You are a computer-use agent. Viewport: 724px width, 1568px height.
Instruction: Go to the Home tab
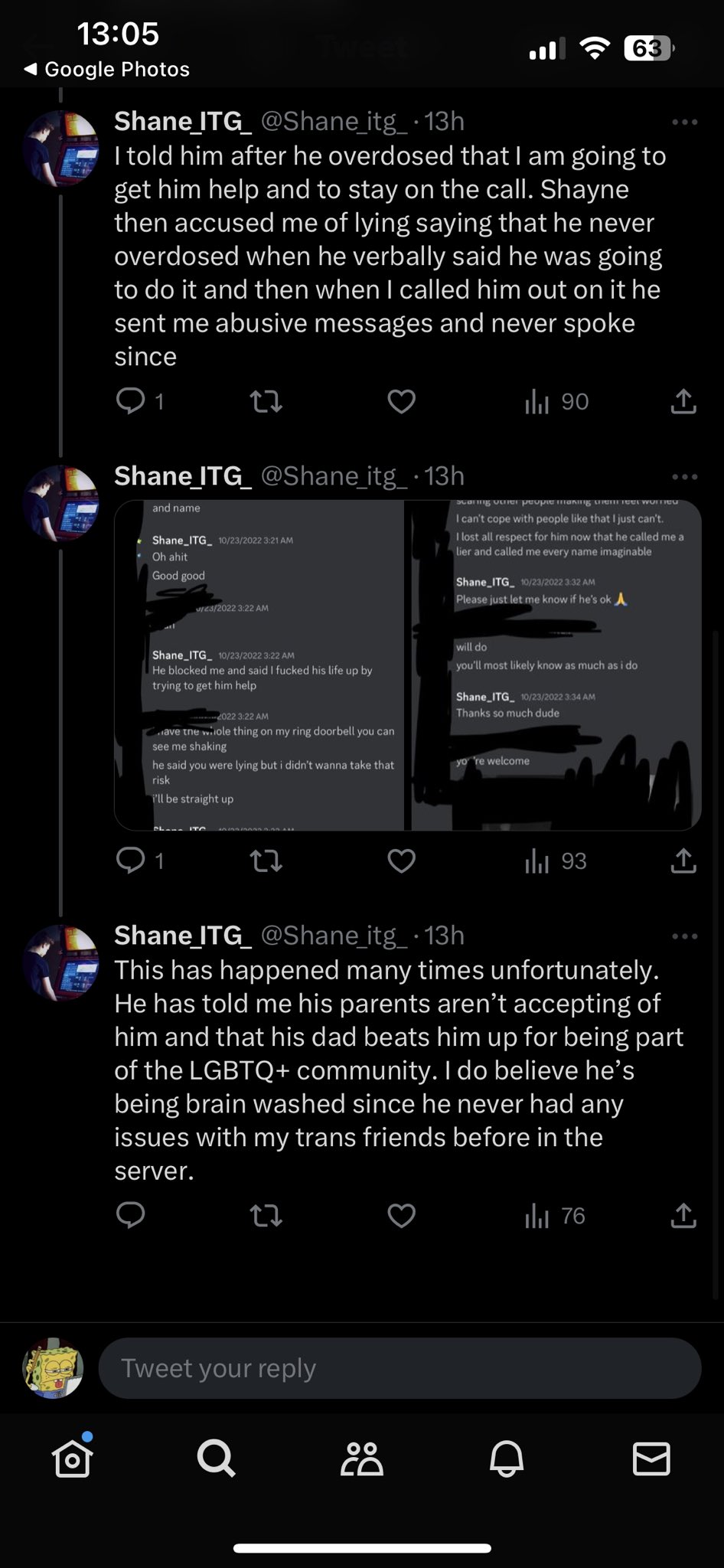(x=73, y=1458)
